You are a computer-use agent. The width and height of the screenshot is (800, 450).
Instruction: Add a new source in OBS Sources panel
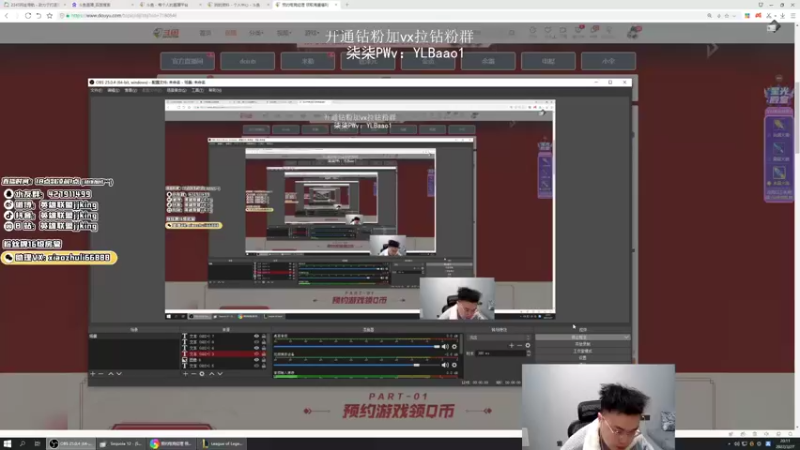[185, 374]
